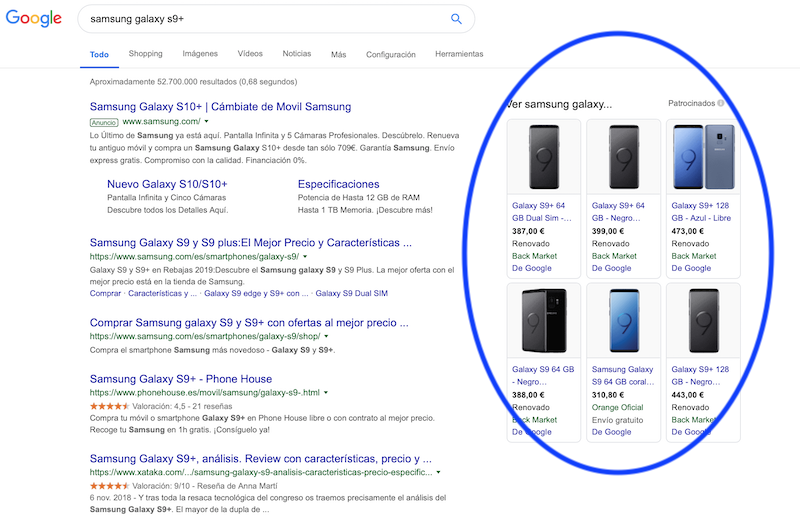Click the Comprar sitelink
This screenshot has height=522, width=800.
106,293
